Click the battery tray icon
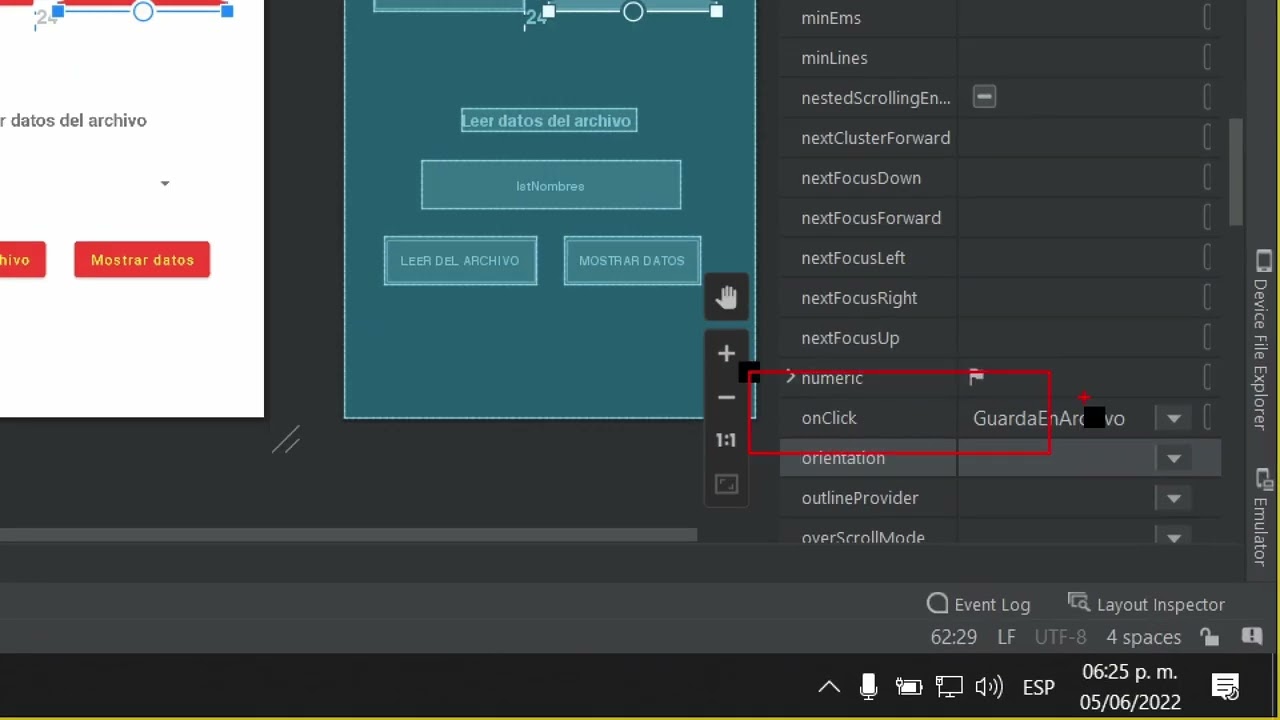Image resolution: width=1280 pixels, height=720 pixels. click(908, 687)
